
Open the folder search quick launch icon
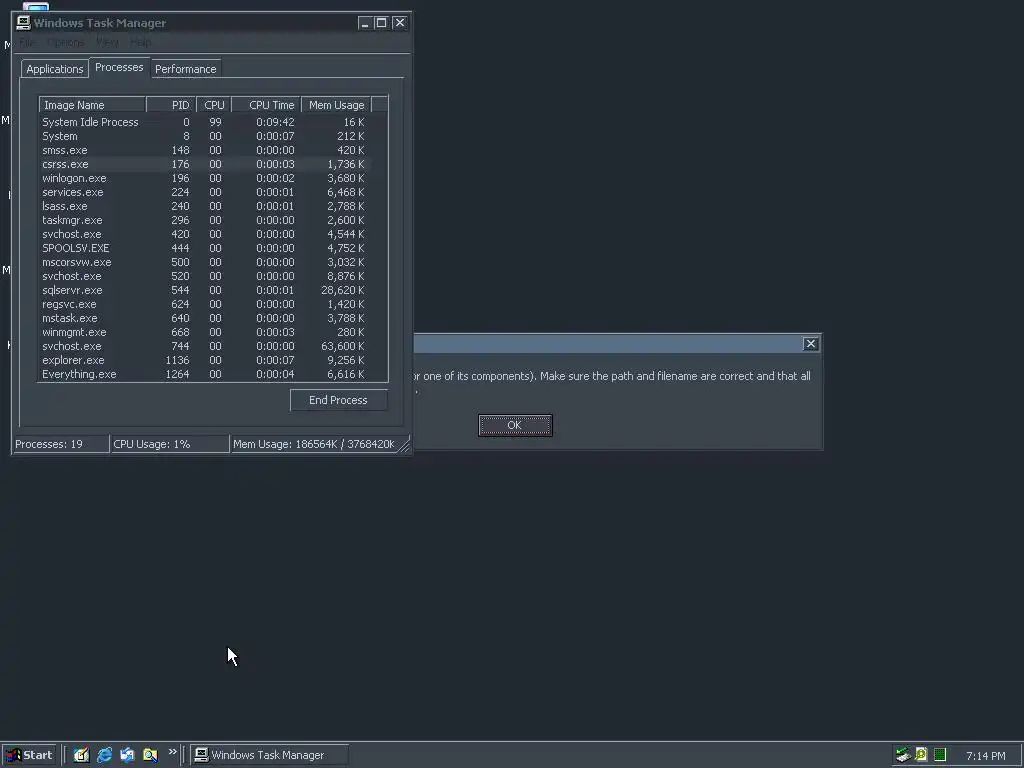pos(150,755)
